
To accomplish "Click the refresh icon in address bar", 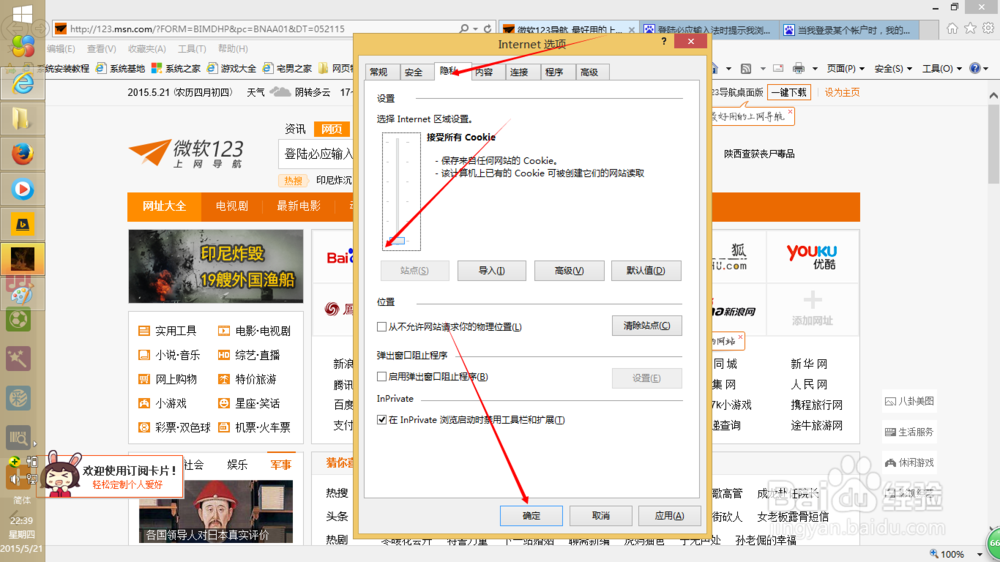I will tap(487, 29).
